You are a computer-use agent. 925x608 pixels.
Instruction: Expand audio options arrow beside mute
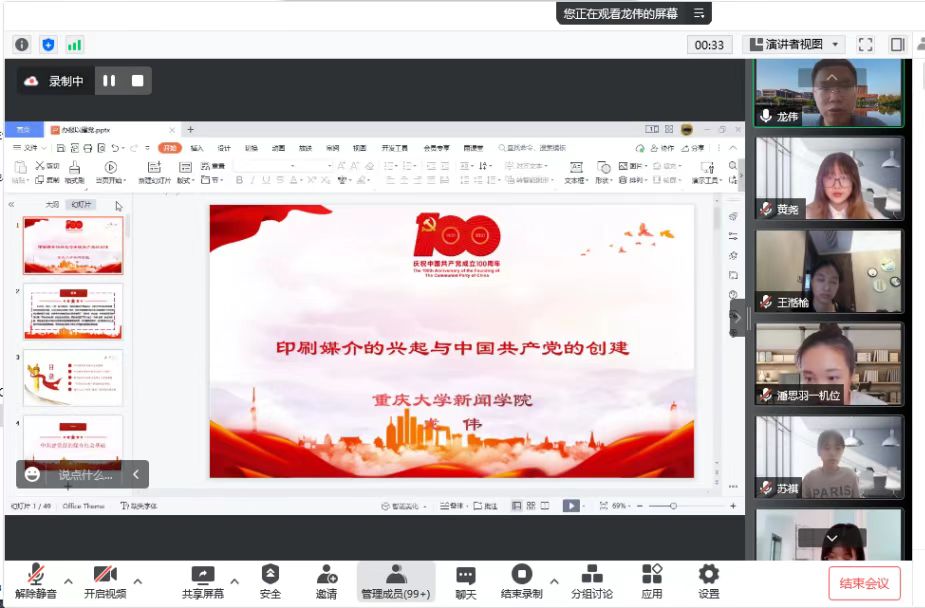68,580
